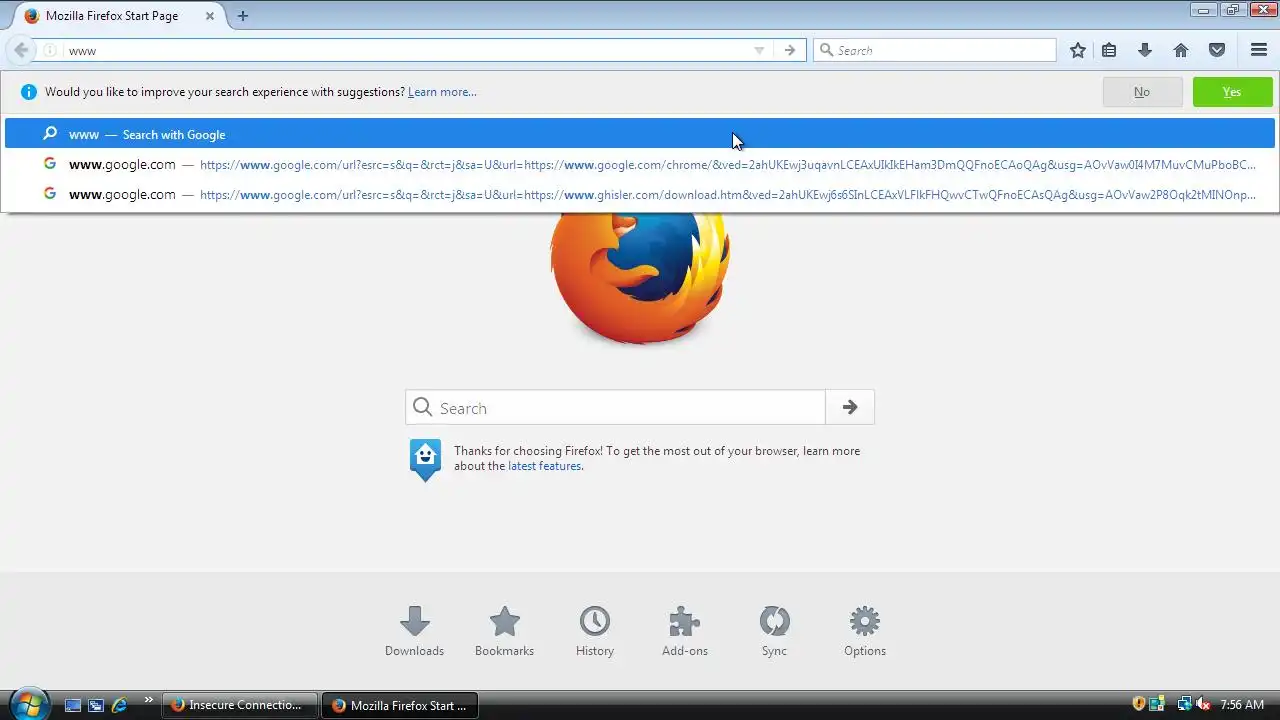Select the ghisler.com download history suggestion
Screen dimensions: 1280x720
pos(640,194)
